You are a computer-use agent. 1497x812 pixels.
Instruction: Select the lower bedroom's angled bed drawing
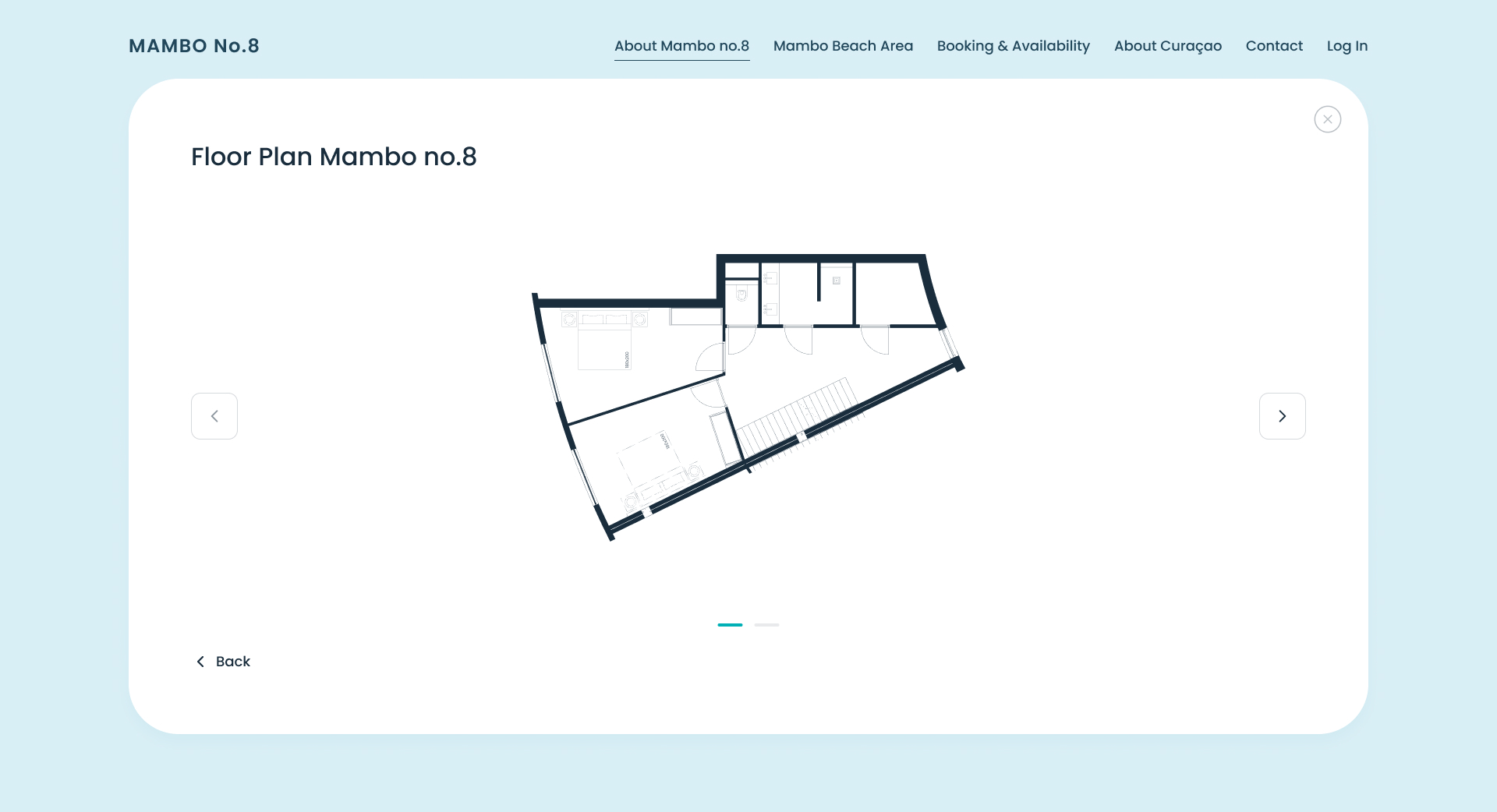click(x=649, y=464)
